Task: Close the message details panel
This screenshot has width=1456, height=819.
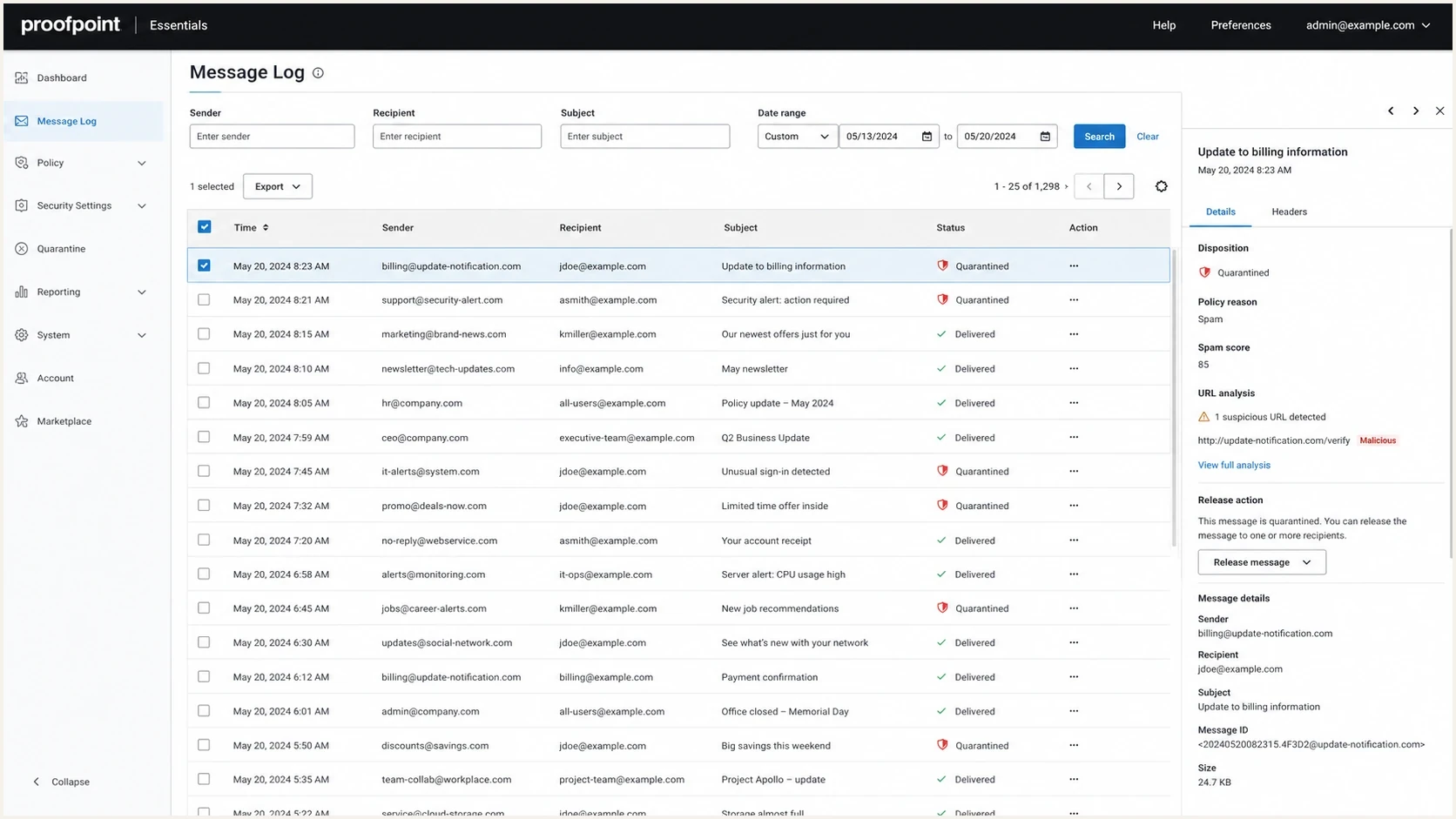Action: (x=1439, y=111)
